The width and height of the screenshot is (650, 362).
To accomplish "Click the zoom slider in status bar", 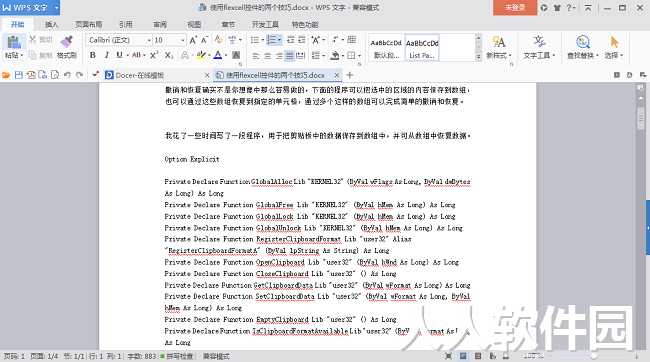I will pyautogui.click(x=594, y=356).
